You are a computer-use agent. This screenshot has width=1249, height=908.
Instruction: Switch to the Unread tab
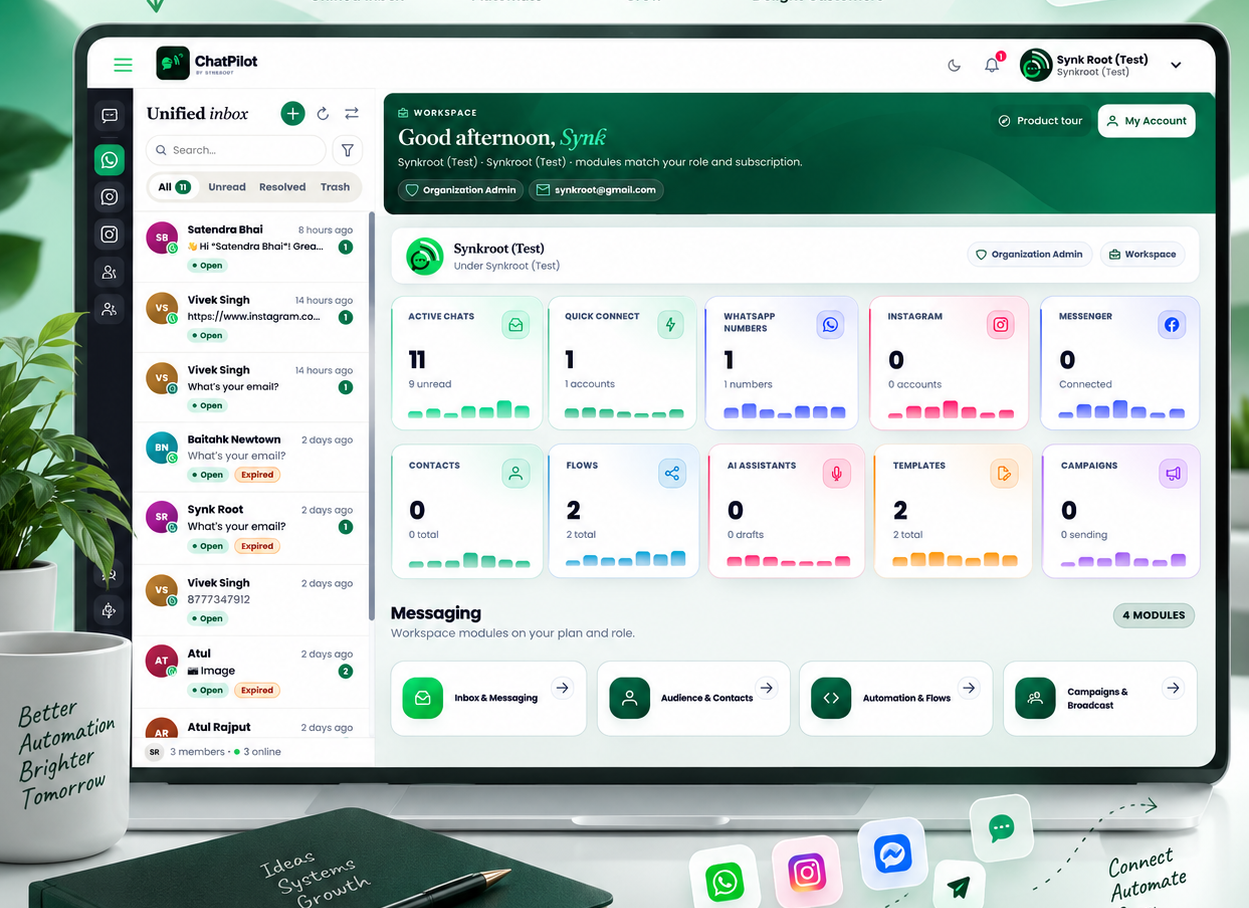[227, 187]
